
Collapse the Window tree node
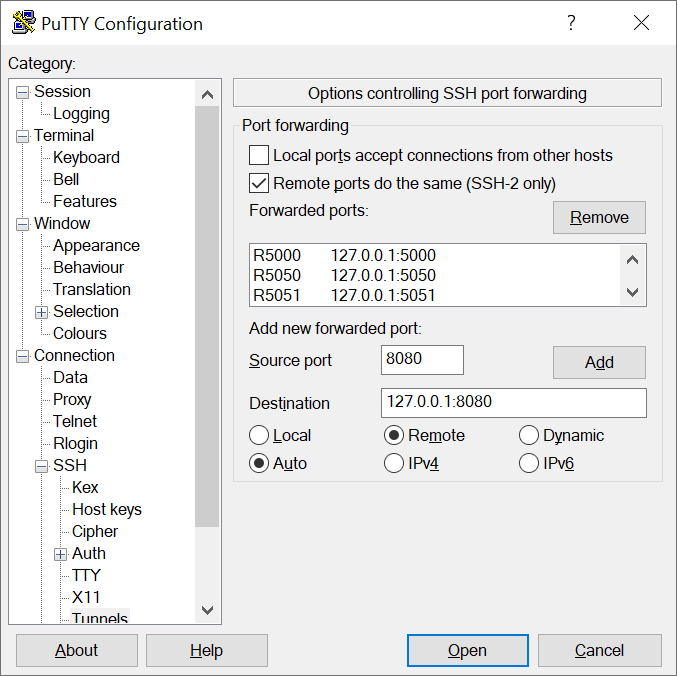pos(22,224)
